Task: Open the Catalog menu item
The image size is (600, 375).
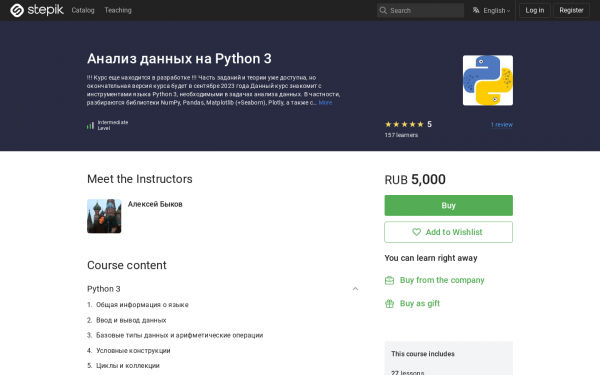Action: click(83, 10)
